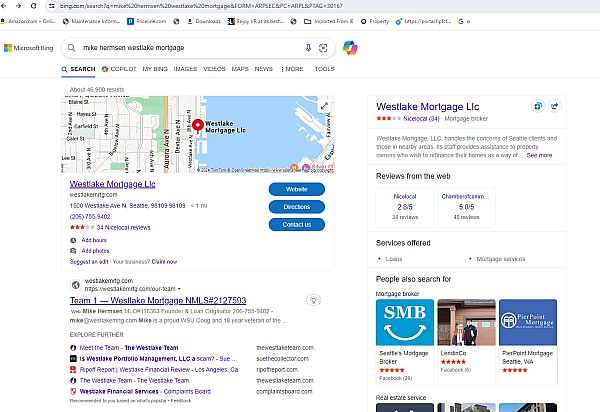Open the Ripoff Report Westlake Financial link
The image size is (600, 412).
159,370
